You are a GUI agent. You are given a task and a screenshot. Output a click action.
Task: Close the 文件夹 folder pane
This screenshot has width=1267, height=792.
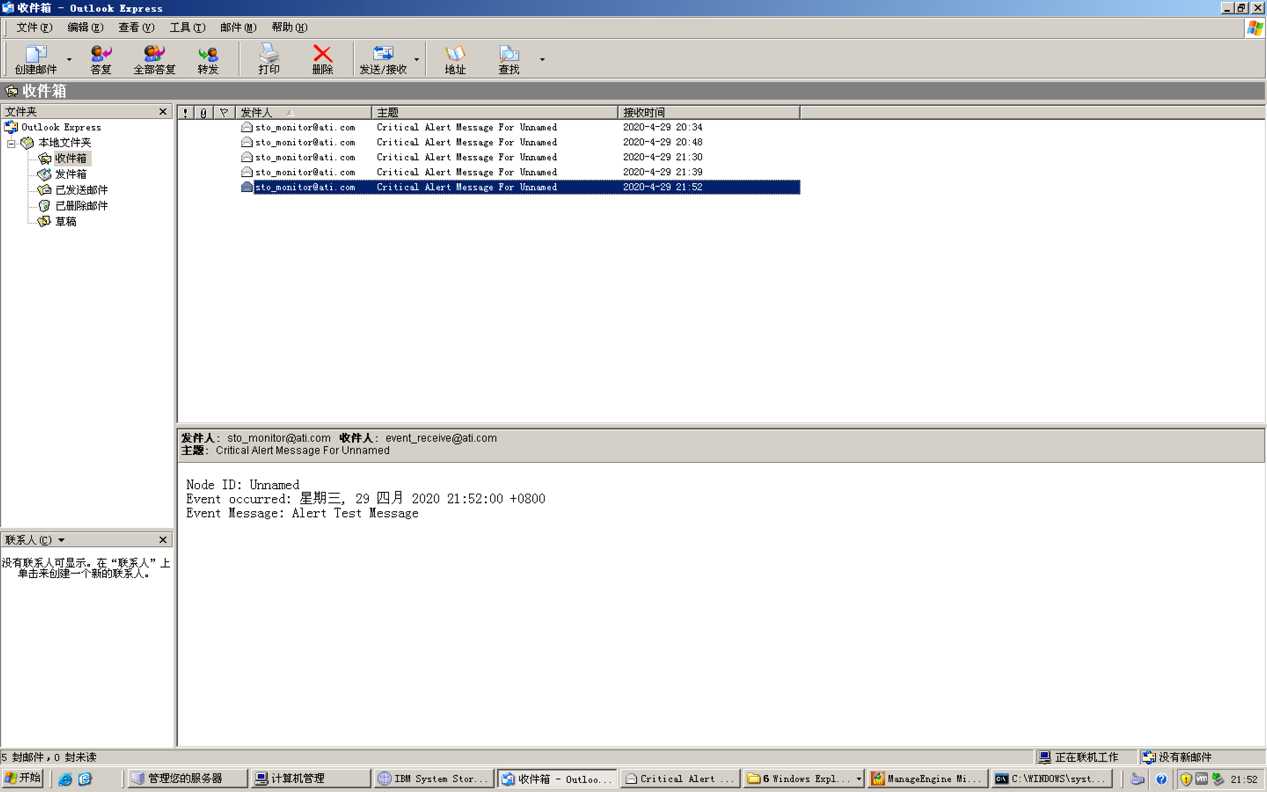tap(163, 112)
